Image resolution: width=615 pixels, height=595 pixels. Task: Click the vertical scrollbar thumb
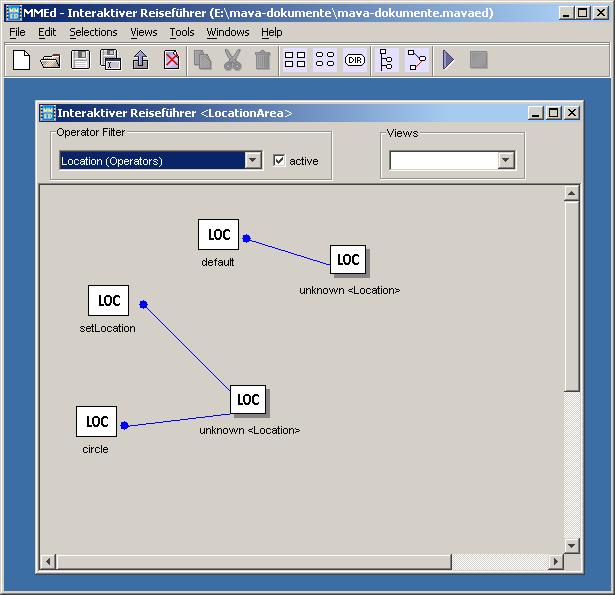point(571,296)
